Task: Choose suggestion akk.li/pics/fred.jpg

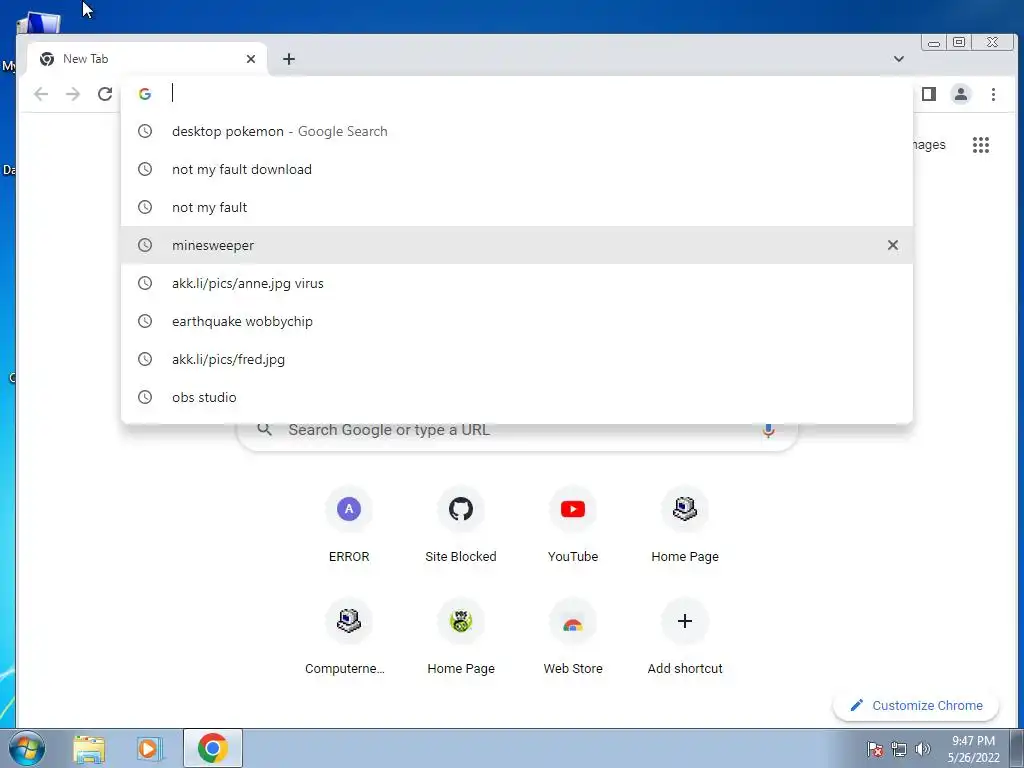Action: click(x=517, y=359)
